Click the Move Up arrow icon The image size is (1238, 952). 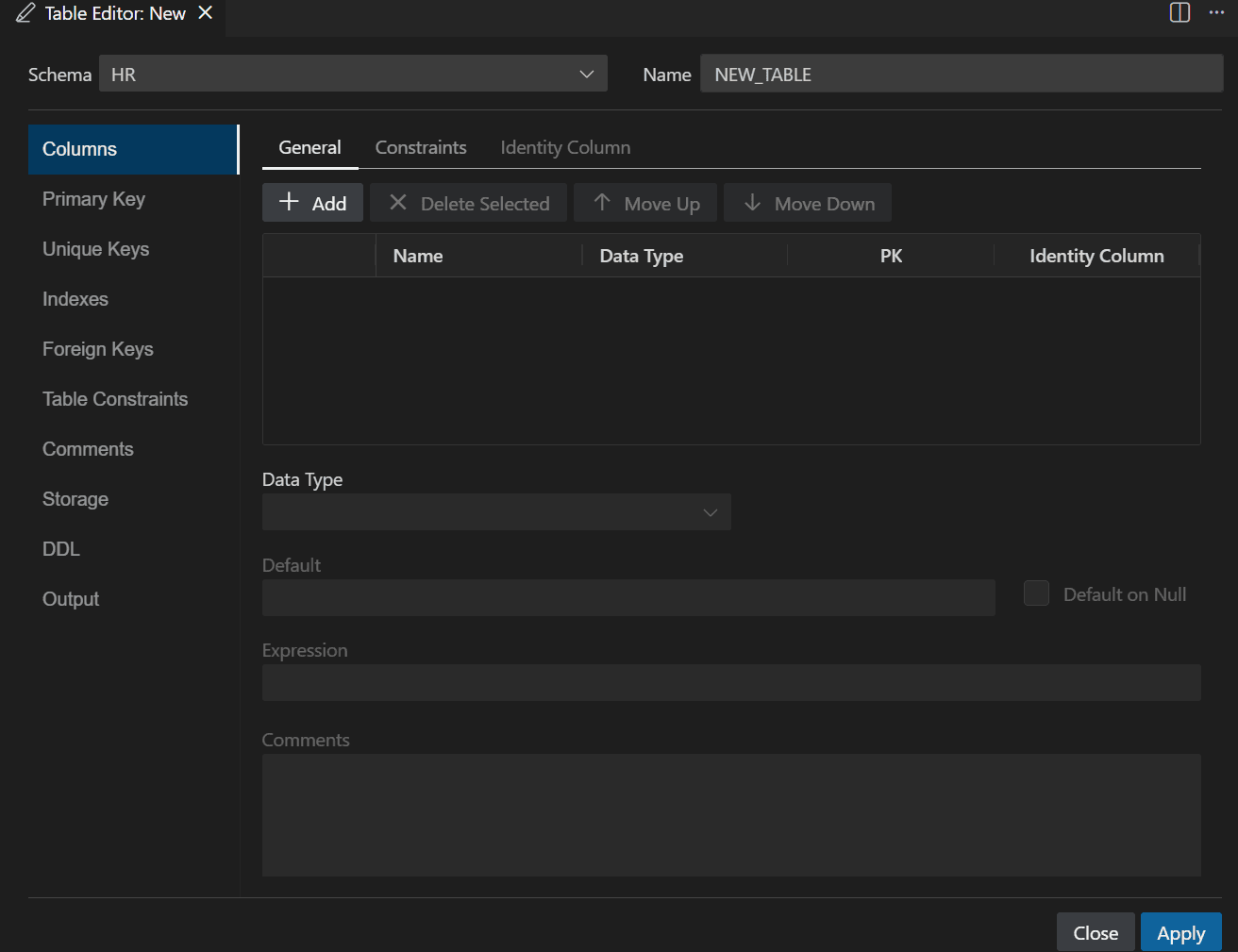pyautogui.click(x=602, y=202)
